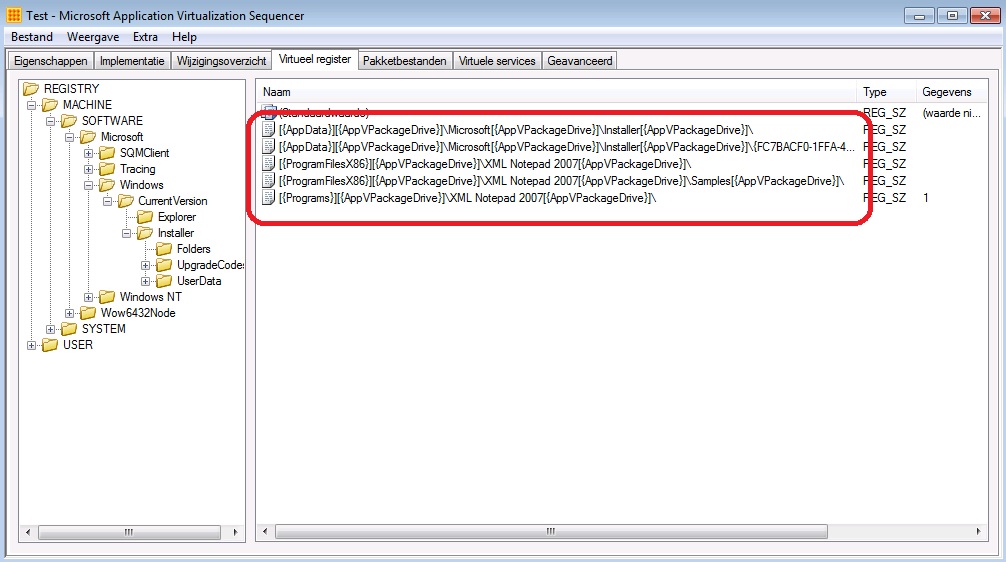Click the MACHINE folder icon
Screen dimensions: 1006x562
pyautogui.click(x=50, y=105)
